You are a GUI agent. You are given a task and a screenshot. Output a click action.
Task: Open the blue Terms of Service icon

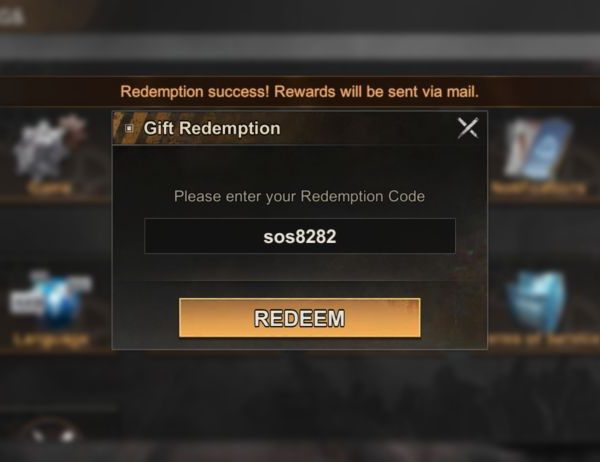[x=537, y=300]
